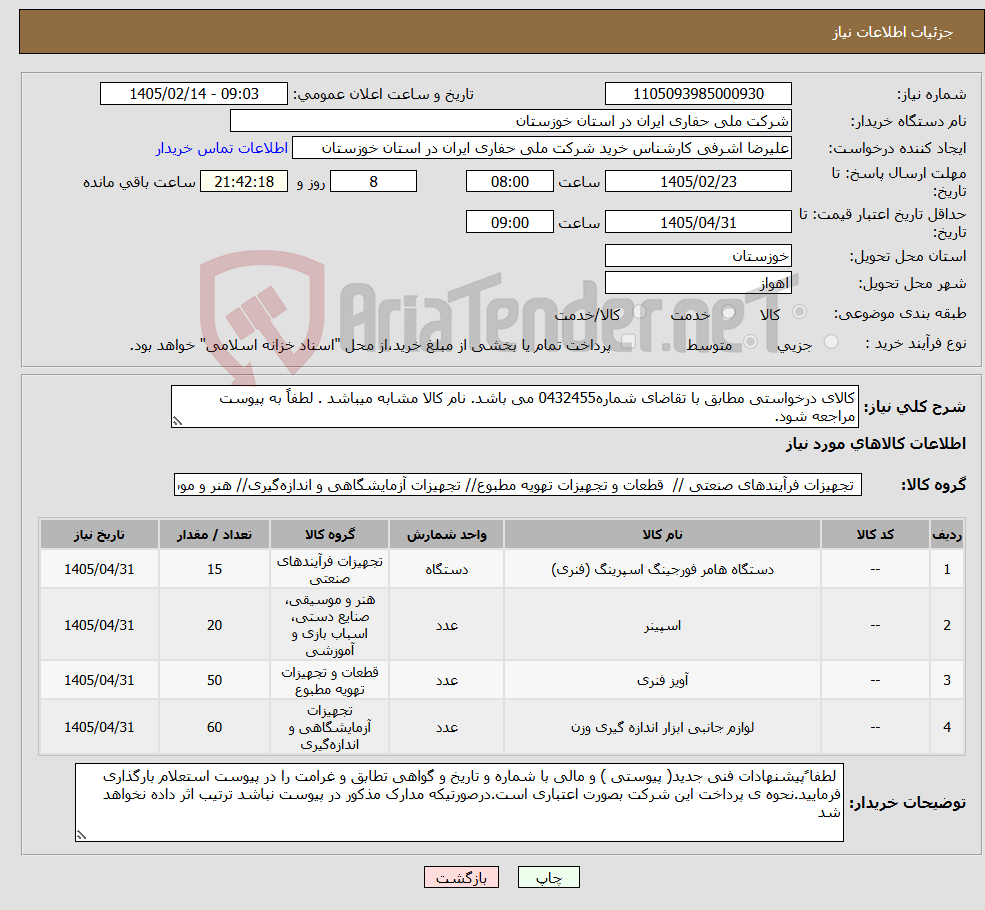Click the ردیف column header
The width and height of the screenshot is (985, 910).
pyautogui.click(x=947, y=534)
